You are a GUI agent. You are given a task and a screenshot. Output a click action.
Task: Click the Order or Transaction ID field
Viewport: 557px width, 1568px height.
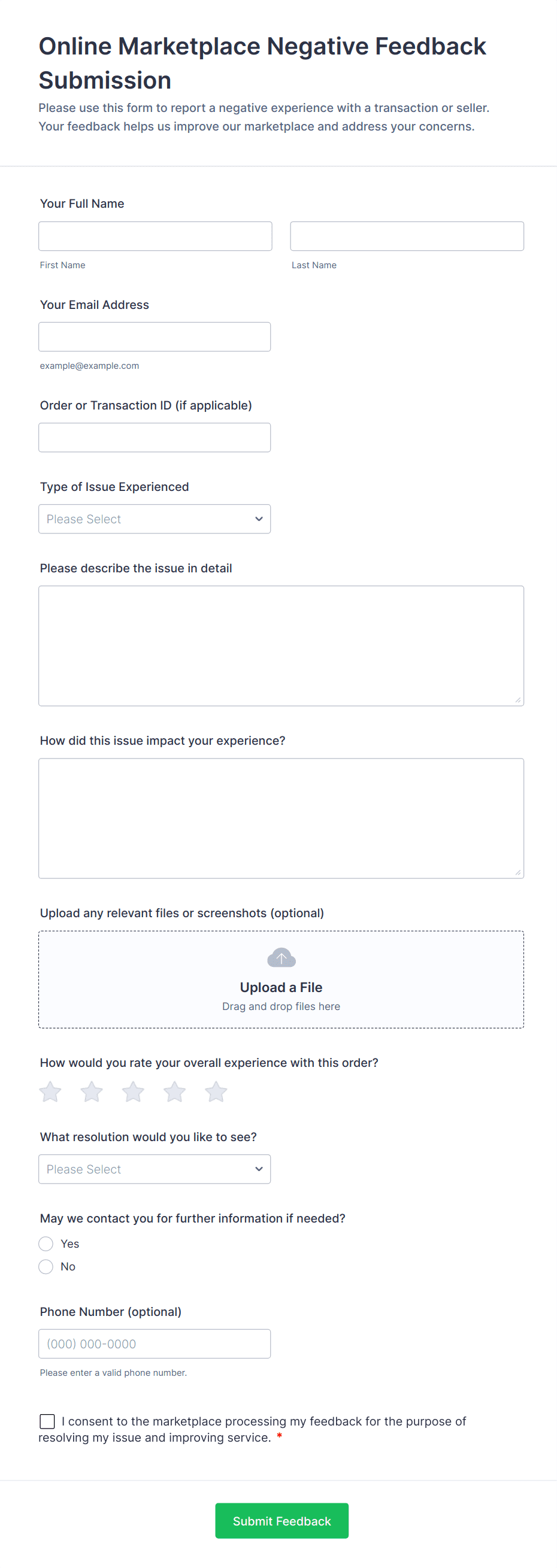(155, 438)
